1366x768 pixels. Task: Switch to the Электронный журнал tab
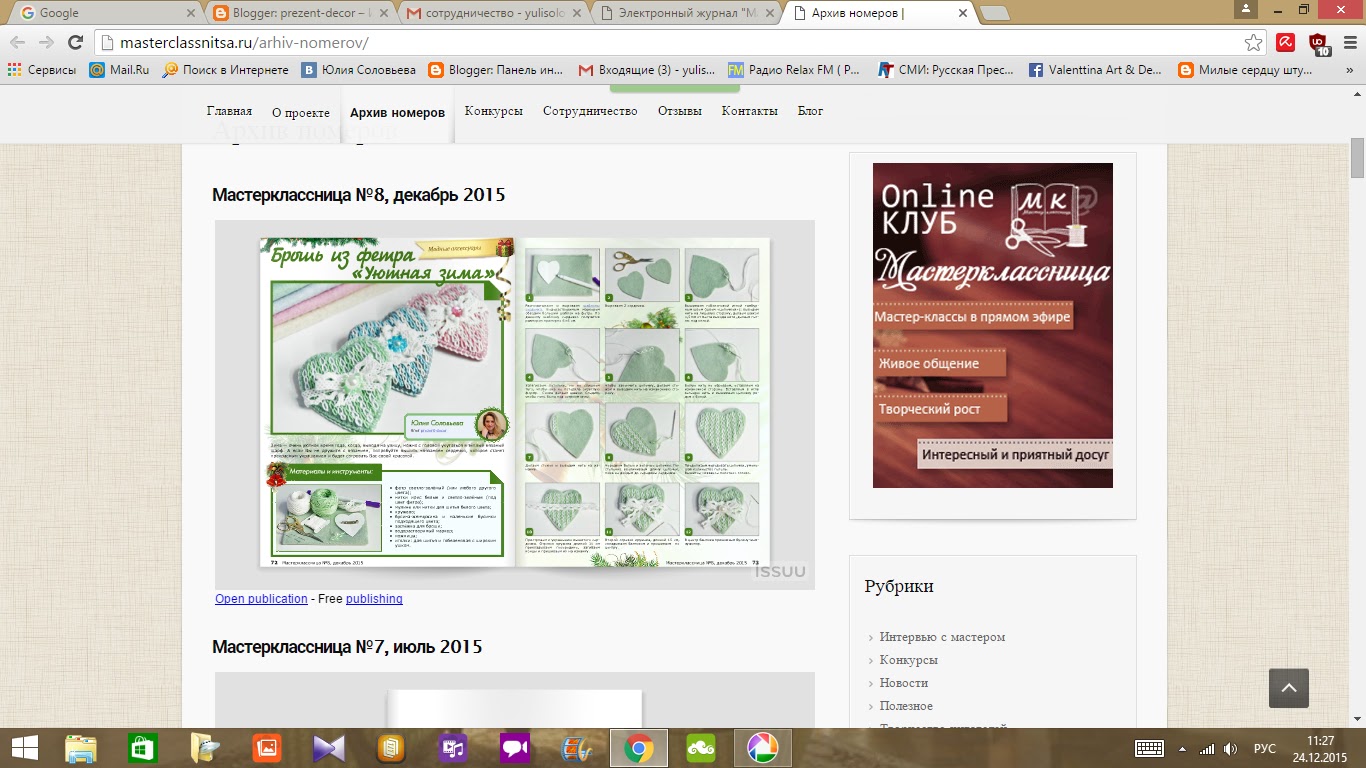pyautogui.click(x=685, y=13)
